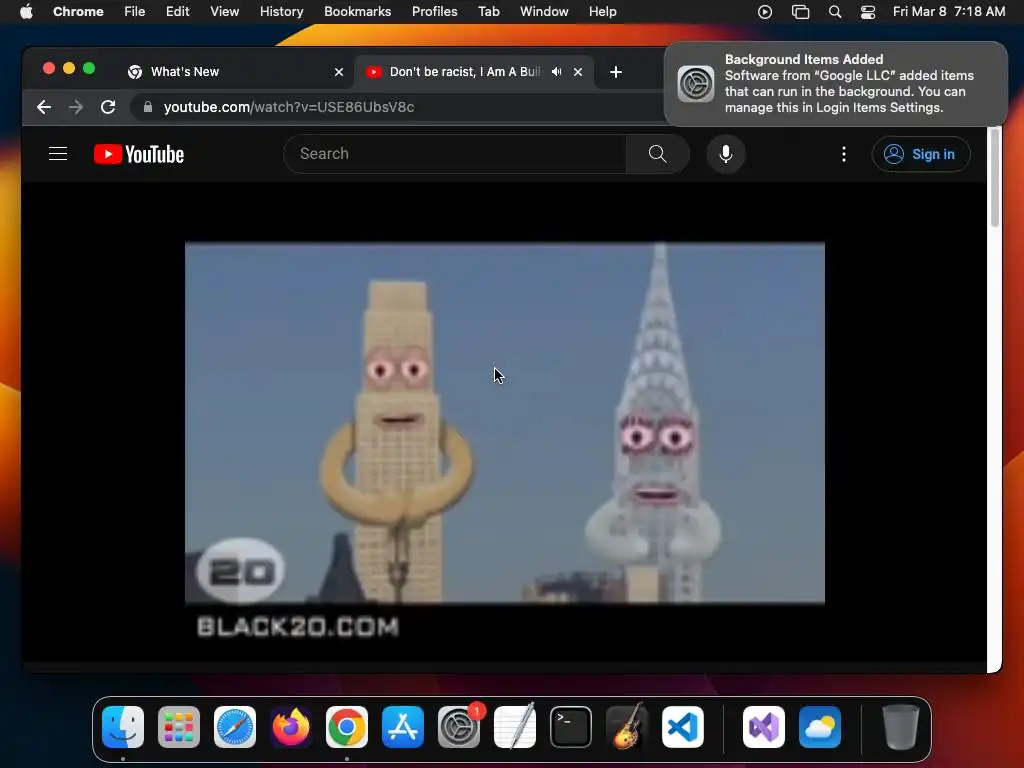Image resolution: width=1024 pixels, height=768 pixels.
Task: Click the date and time in the menu bar
Action: 949,12
